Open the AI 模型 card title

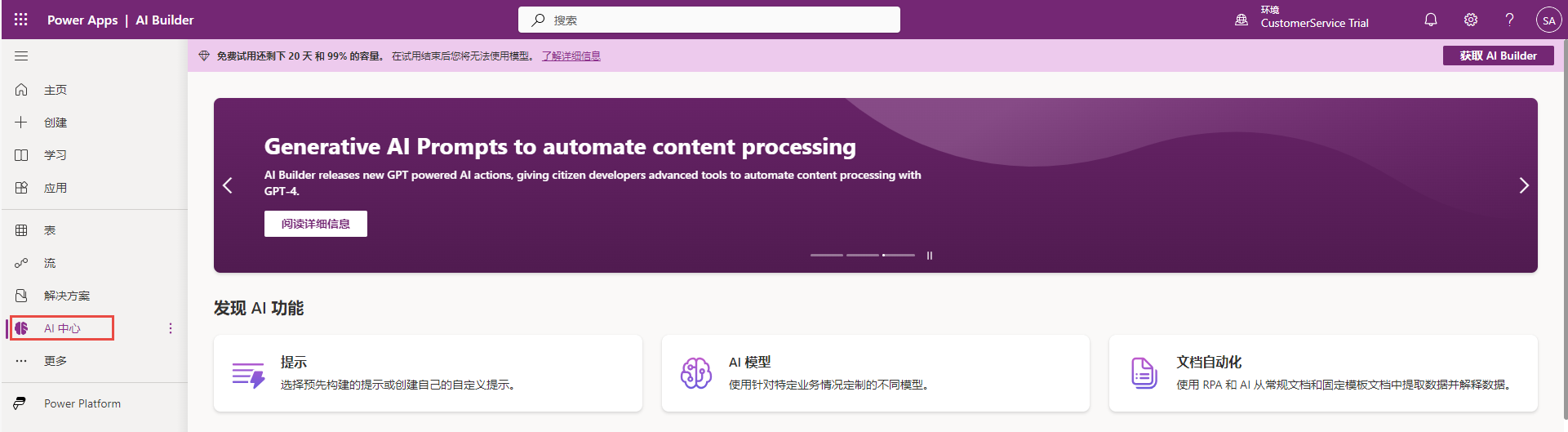(x=750, y=362)
